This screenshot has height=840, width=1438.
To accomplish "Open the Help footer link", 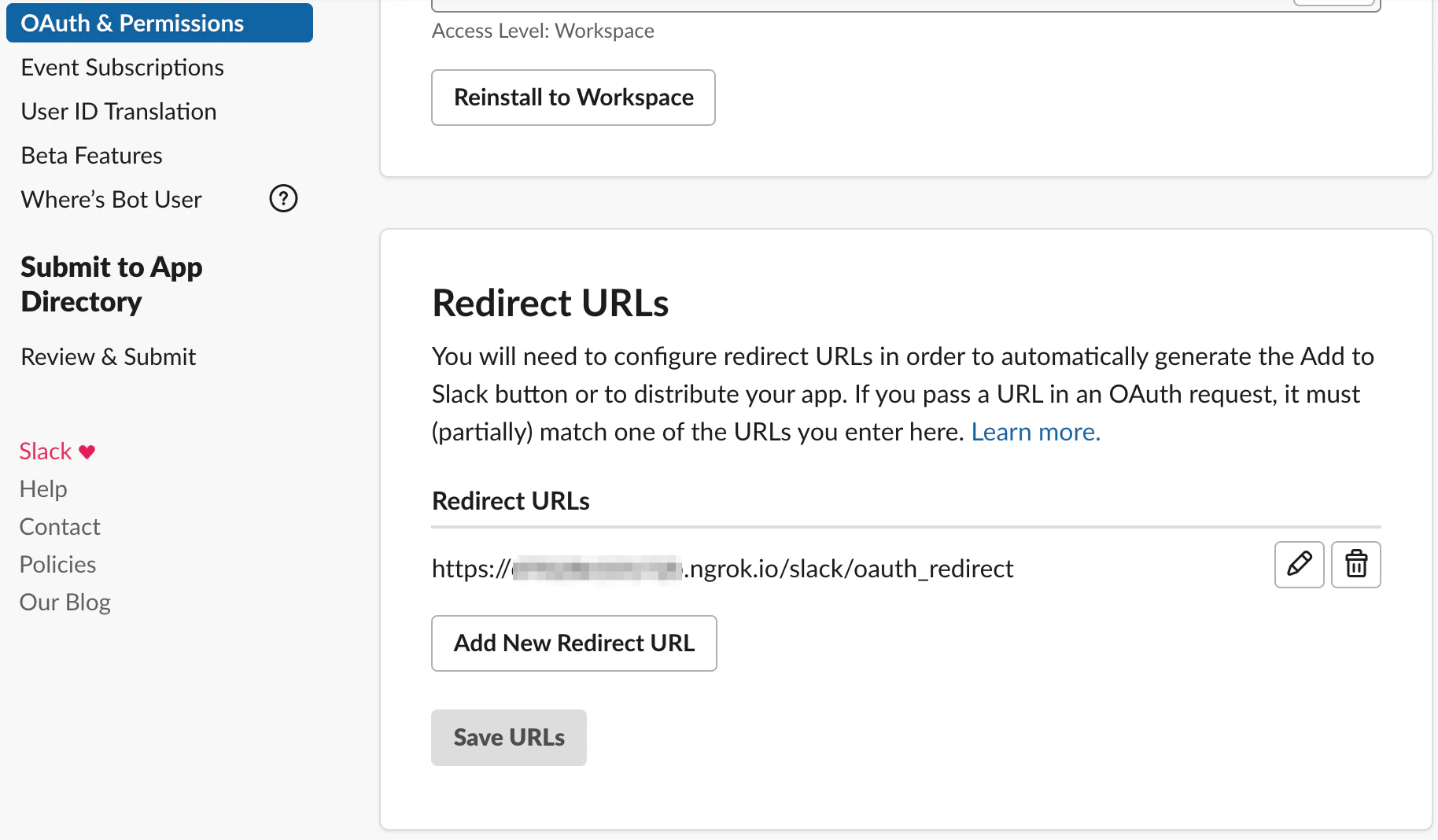I will 43,489.
